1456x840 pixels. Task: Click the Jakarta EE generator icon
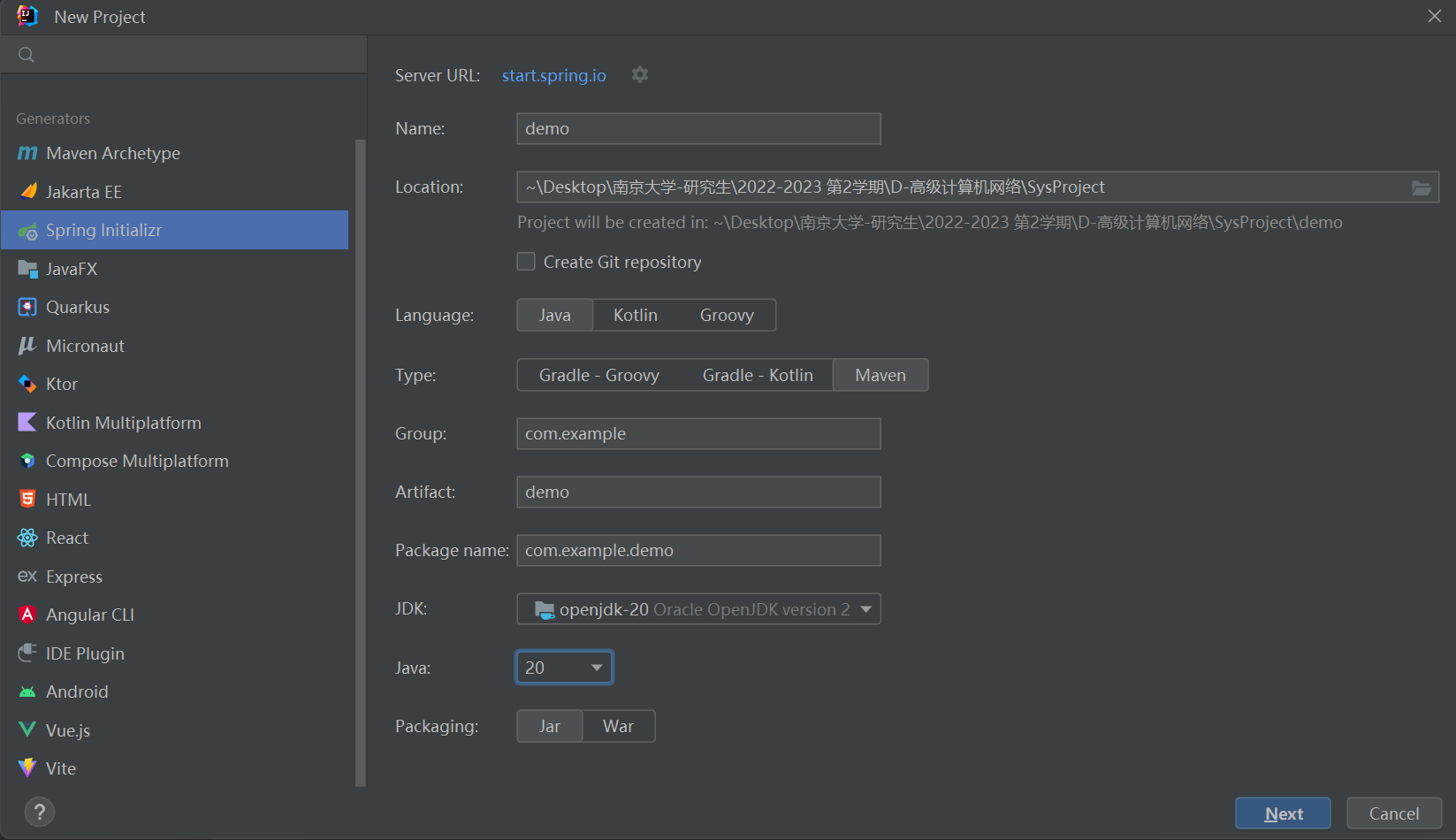pyautogui.click(x=27, y=192)
